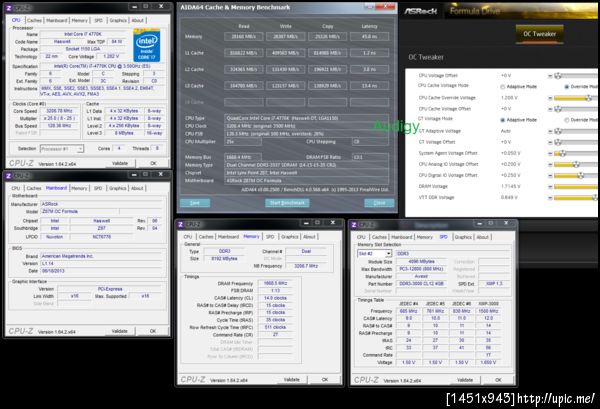Click OK in the CPU-Z Memory window
The image size is (600, 409).
point(325,380)
